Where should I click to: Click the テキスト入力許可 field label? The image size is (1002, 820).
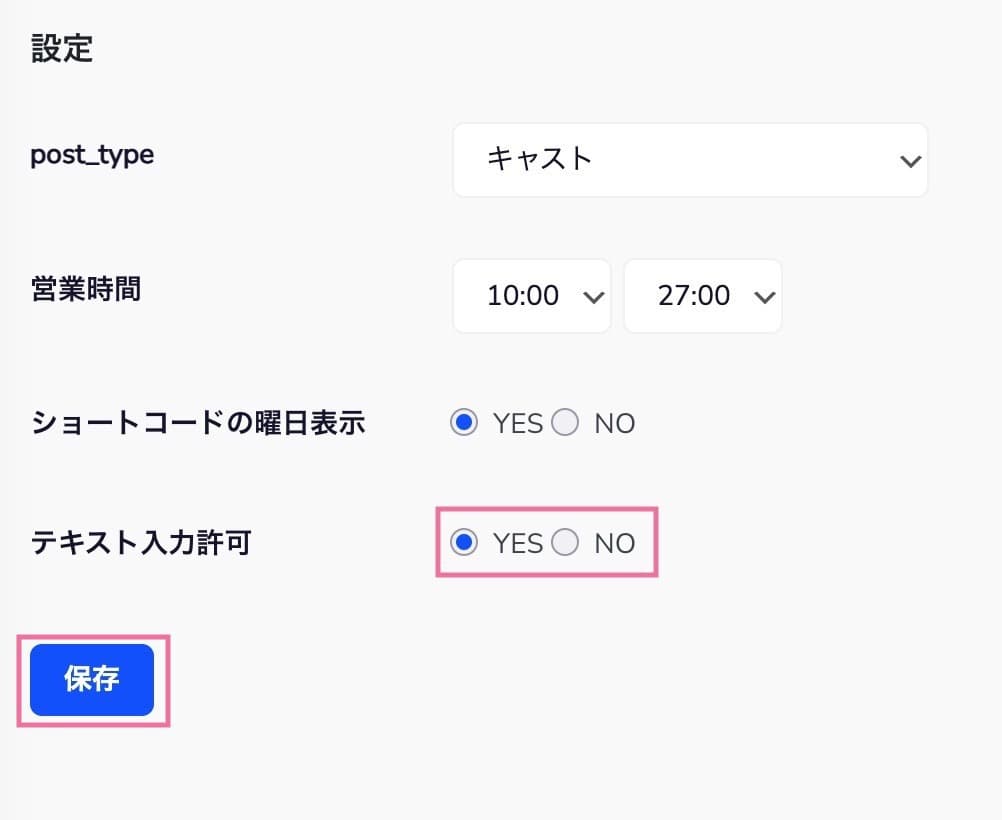pos(141,543)
